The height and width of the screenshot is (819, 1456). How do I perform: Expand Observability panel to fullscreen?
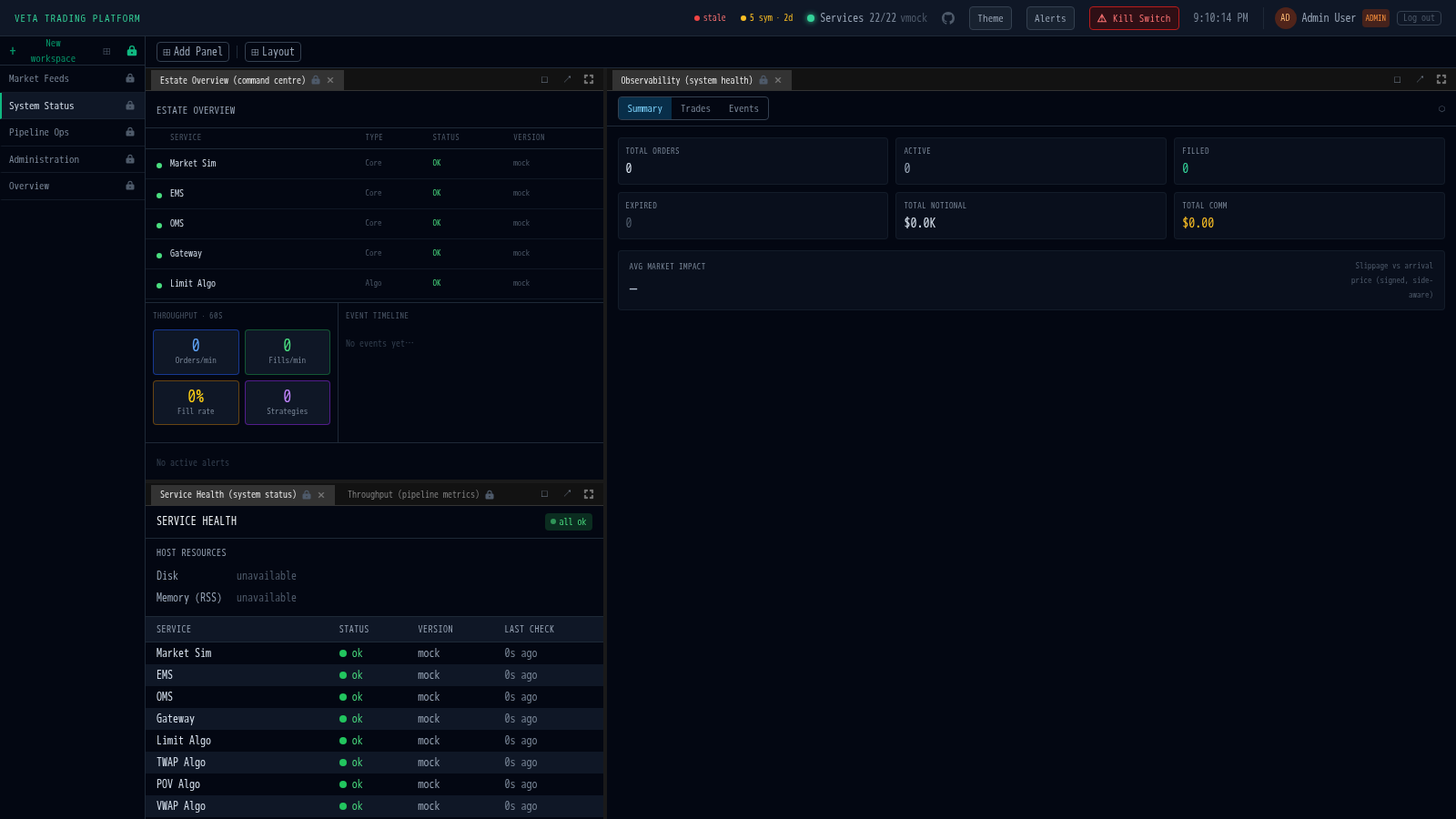point(1441,80)
